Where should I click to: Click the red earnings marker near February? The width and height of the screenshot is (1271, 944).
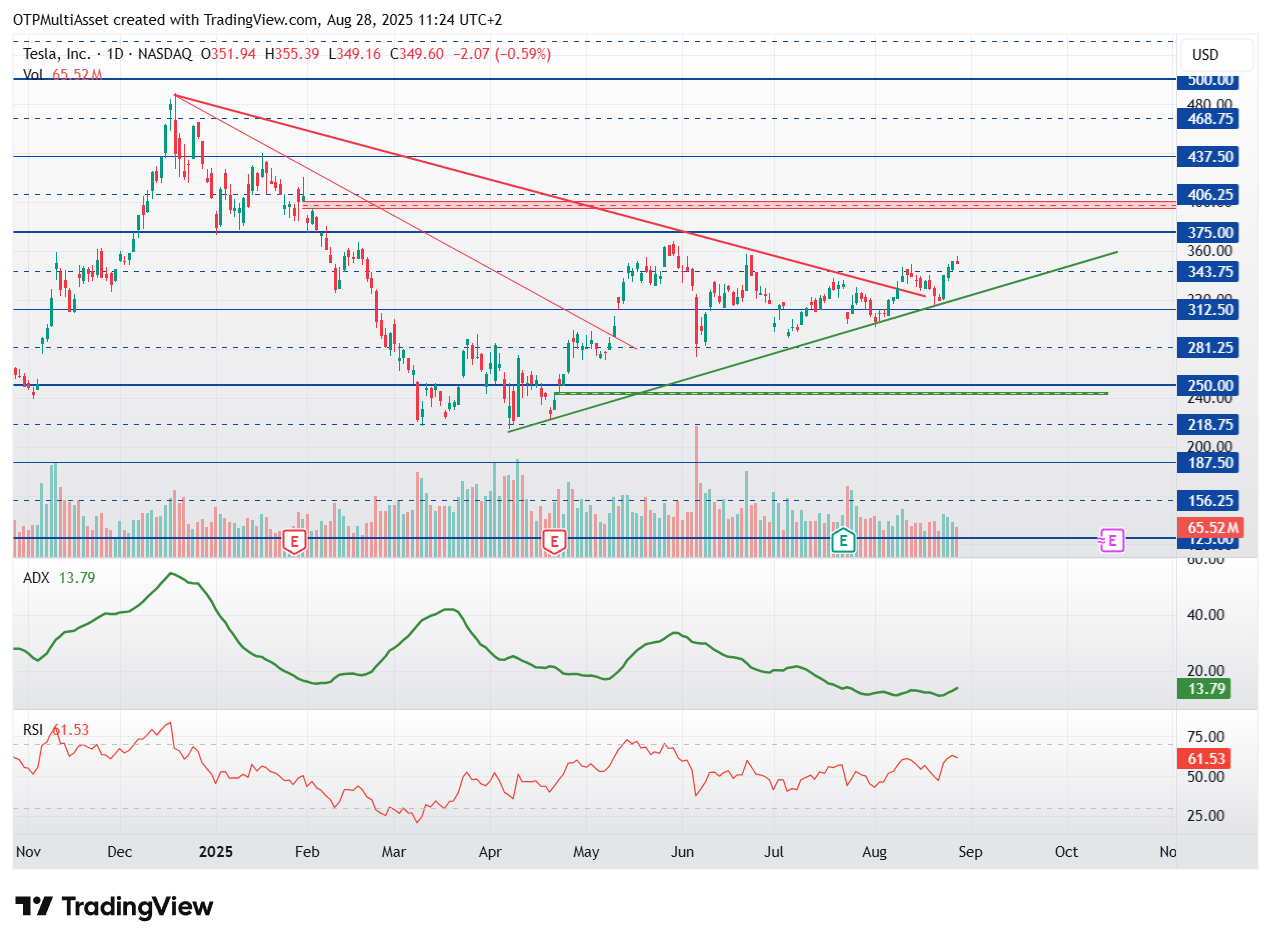(294, 541)
